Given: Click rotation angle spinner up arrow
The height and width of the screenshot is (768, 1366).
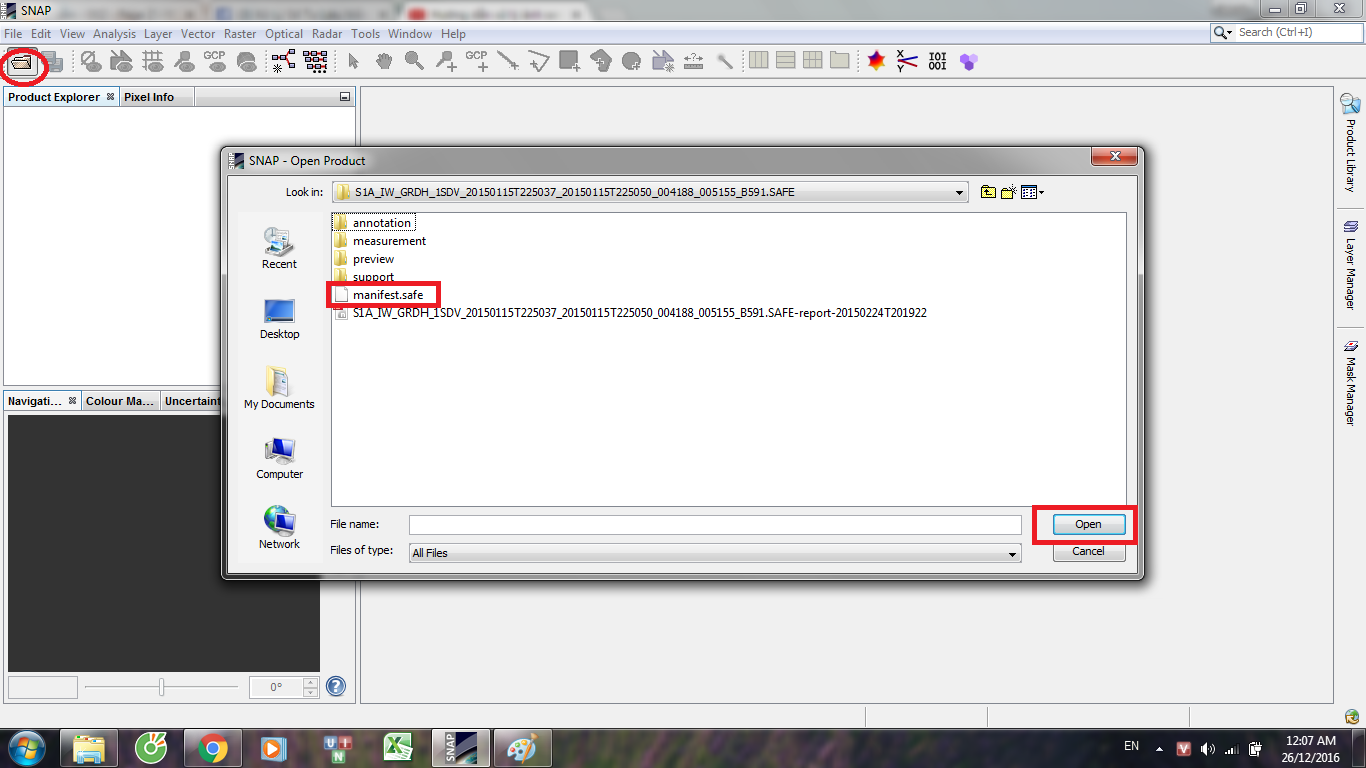Looking at the screenshot, I should pos(310,682).
